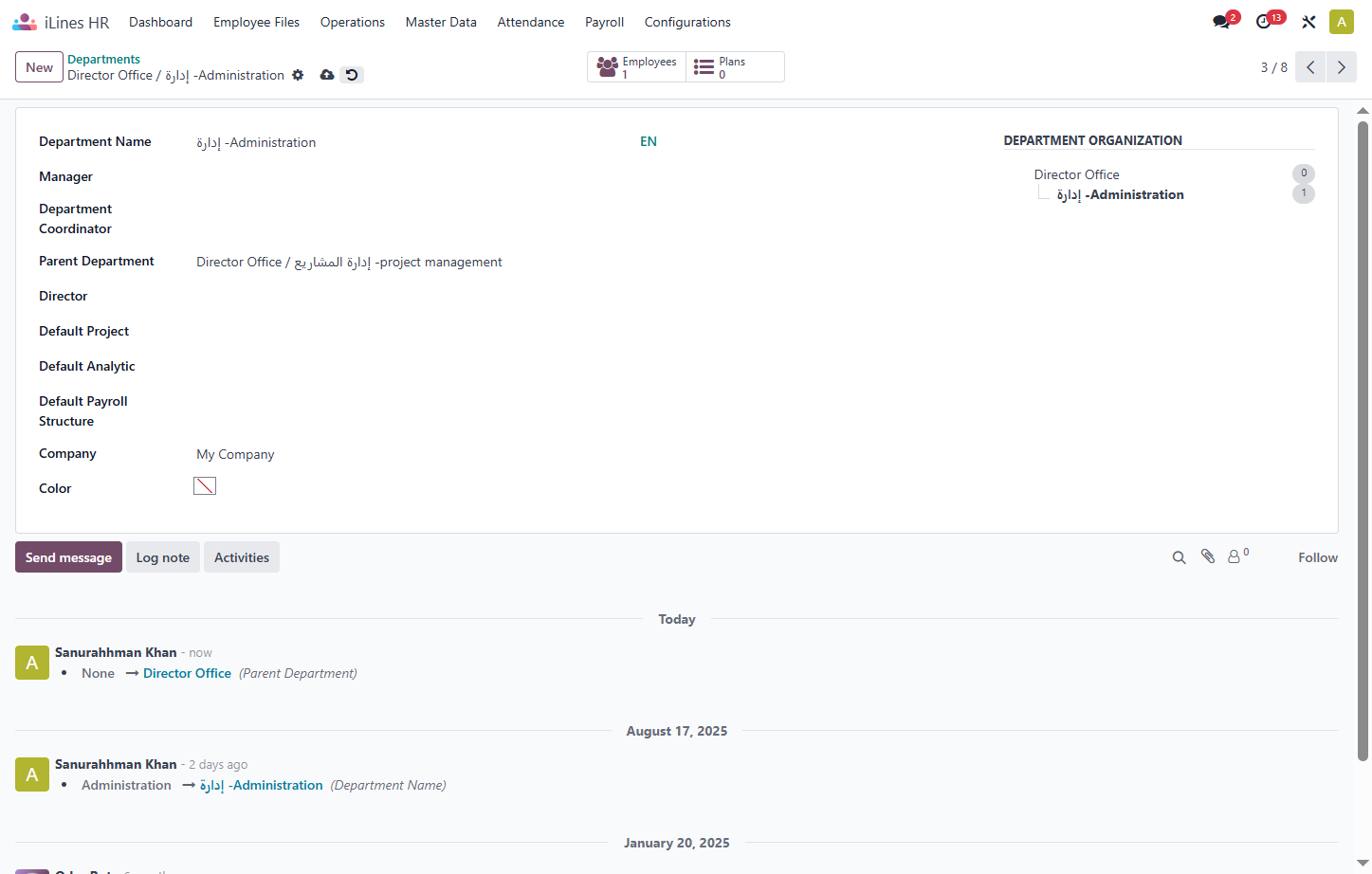Search messages with magnifier icon
Image resolution: width=1372 pixels, height=874 pixels.
[1179, 557]
